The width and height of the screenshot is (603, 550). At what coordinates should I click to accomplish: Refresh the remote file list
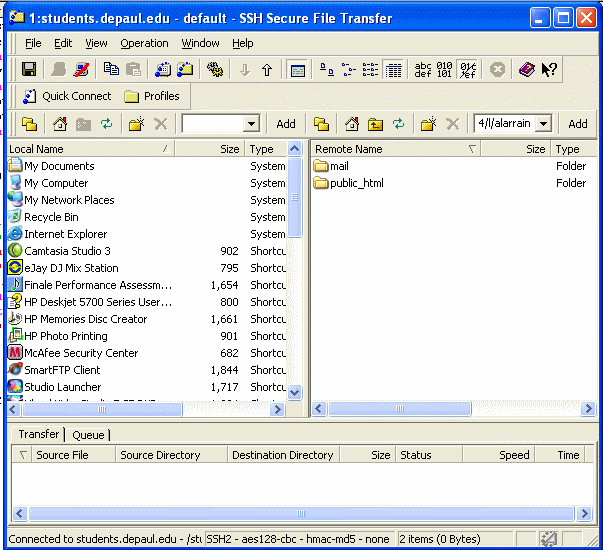coord(398,124)
